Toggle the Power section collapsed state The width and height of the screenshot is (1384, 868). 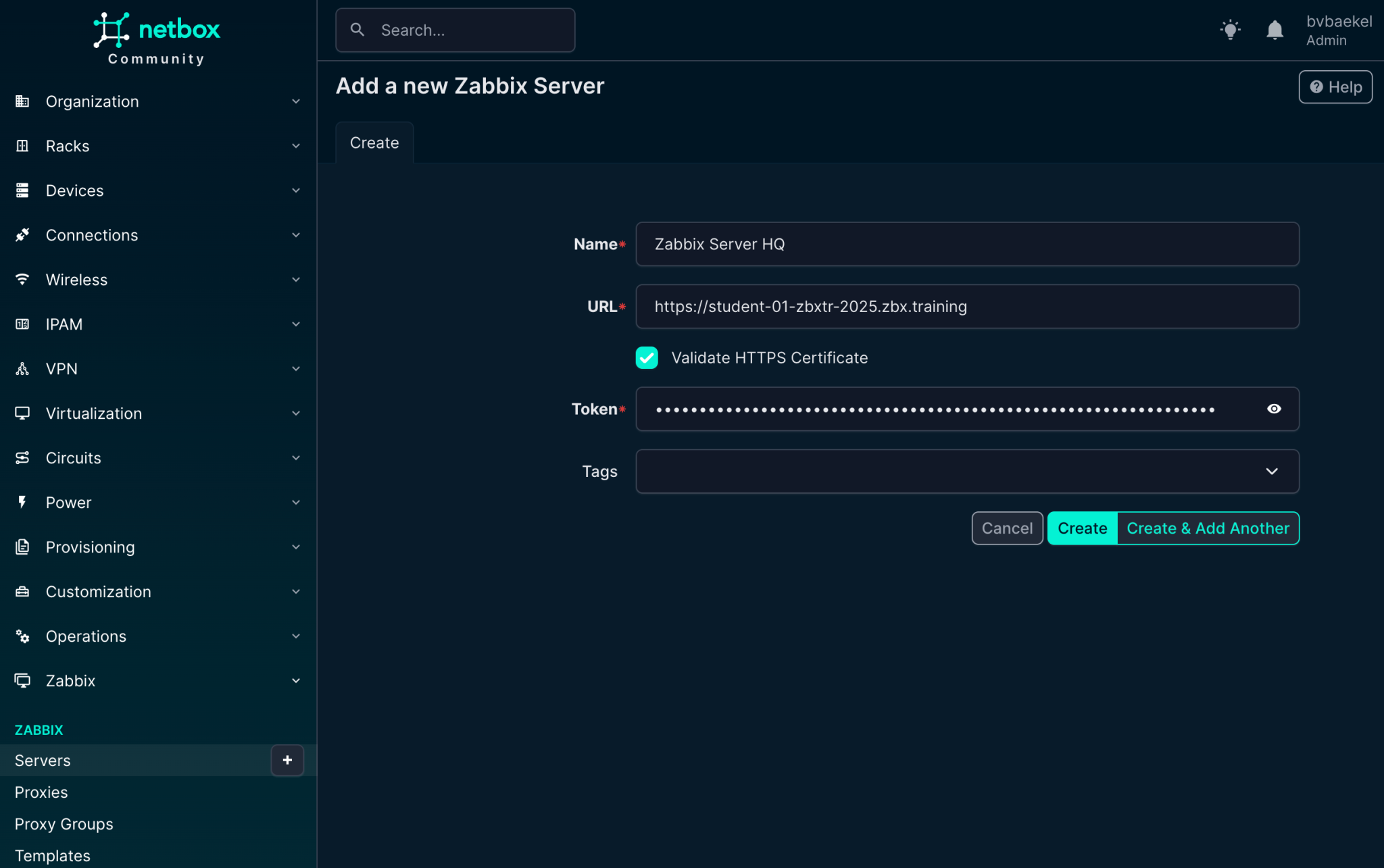296,502
